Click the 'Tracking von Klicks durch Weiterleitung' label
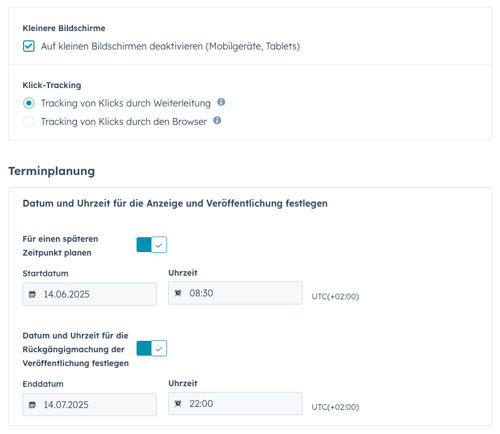 point(126,103)
